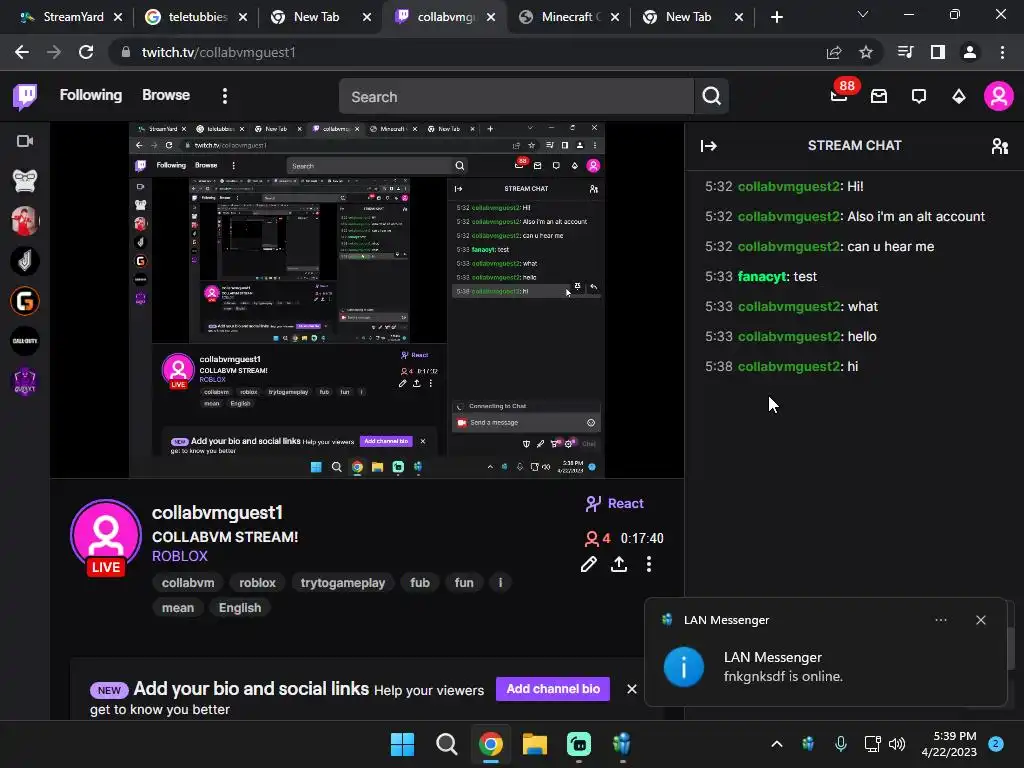Image resolution: width=1024 pixels, height=768 pixels.
Task: Share the stream with upload icon
Action: click(x=618, y=564)
